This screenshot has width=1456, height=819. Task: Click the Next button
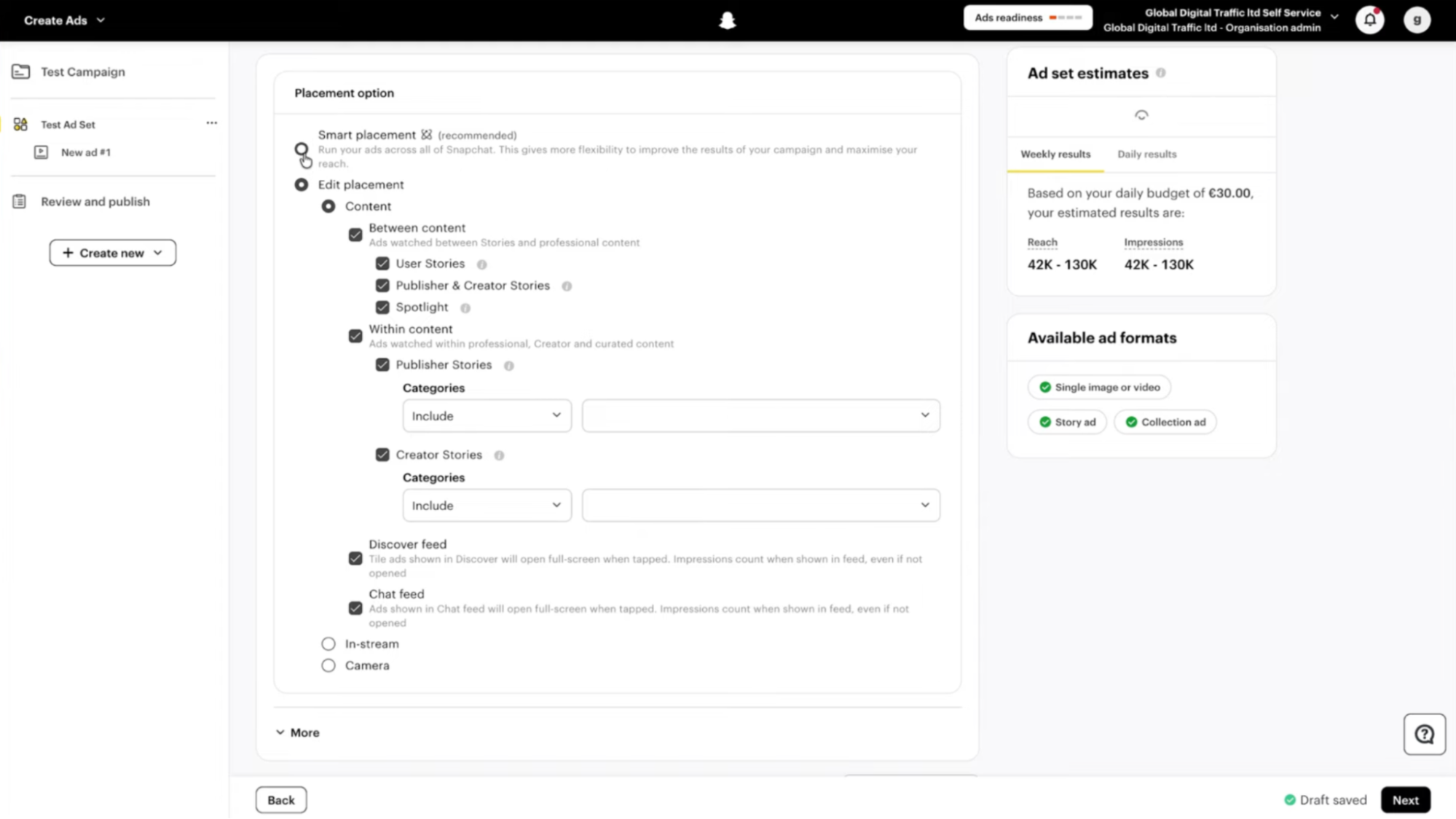coord(1405,800)
